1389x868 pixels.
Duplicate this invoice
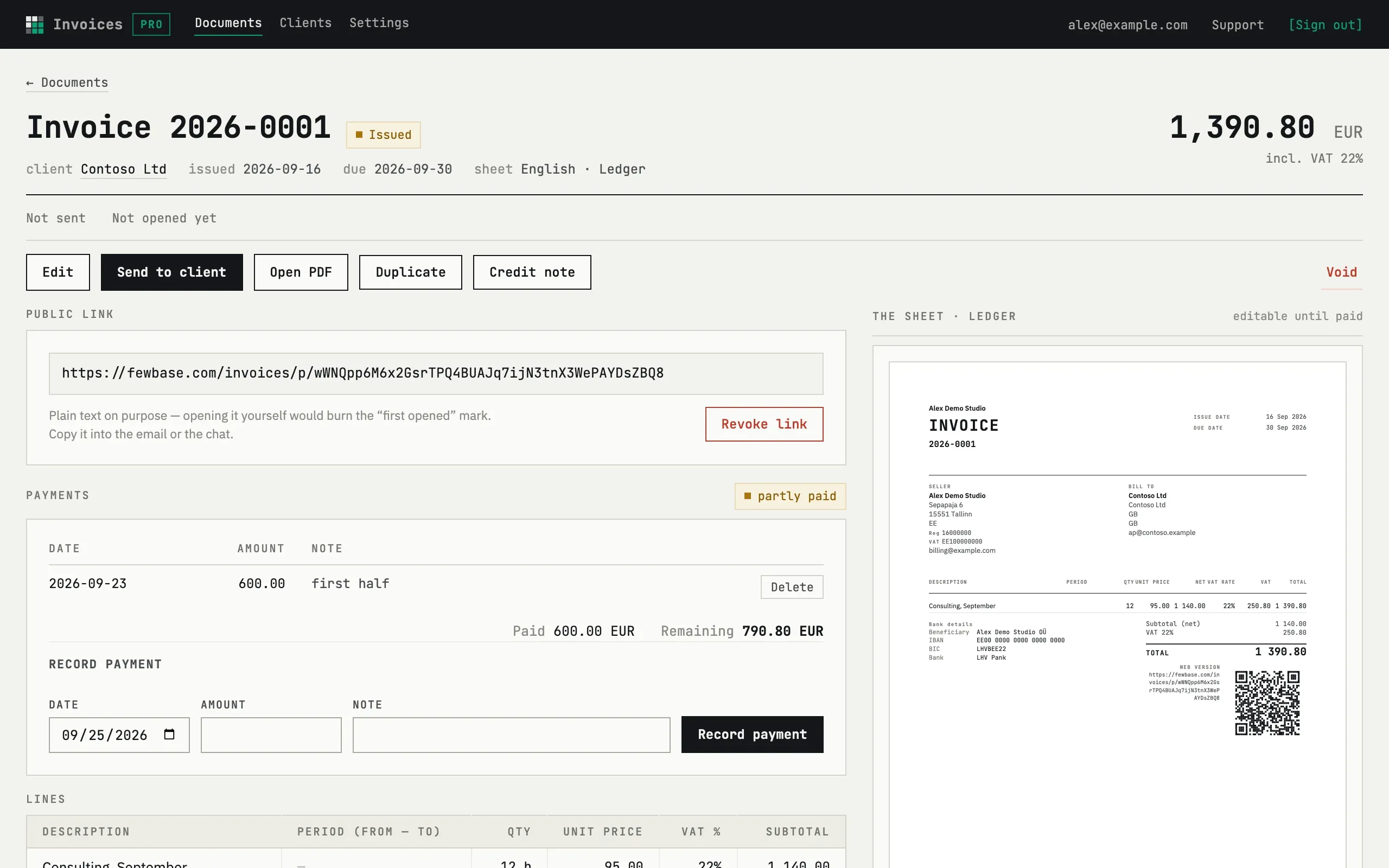coord(410,272)
